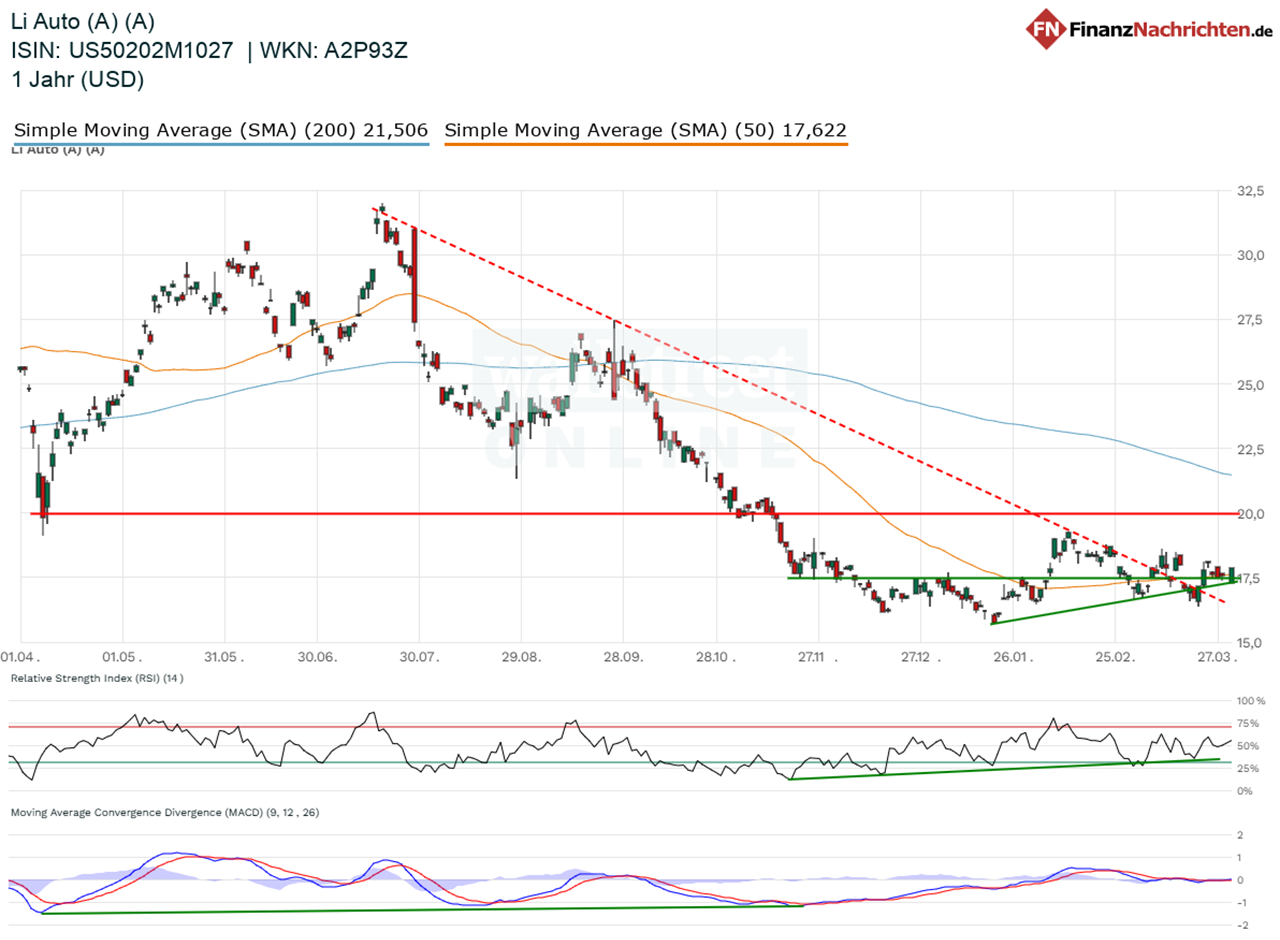The image size is (1280, 940).
Task: Click the "01.04" date axis label
Action: [x=16, y=658]
